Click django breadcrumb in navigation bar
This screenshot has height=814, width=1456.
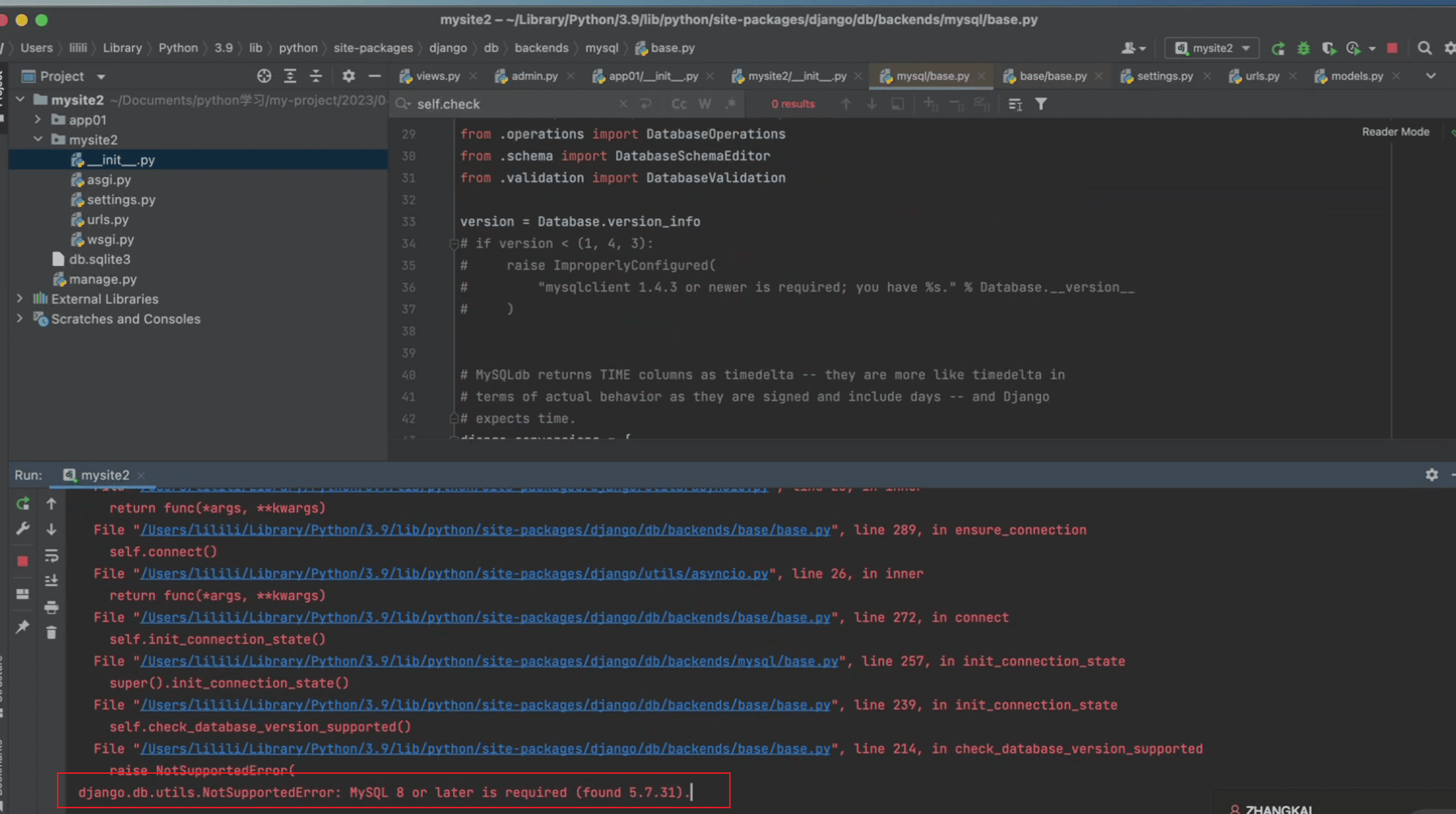(x=448, y=48)
